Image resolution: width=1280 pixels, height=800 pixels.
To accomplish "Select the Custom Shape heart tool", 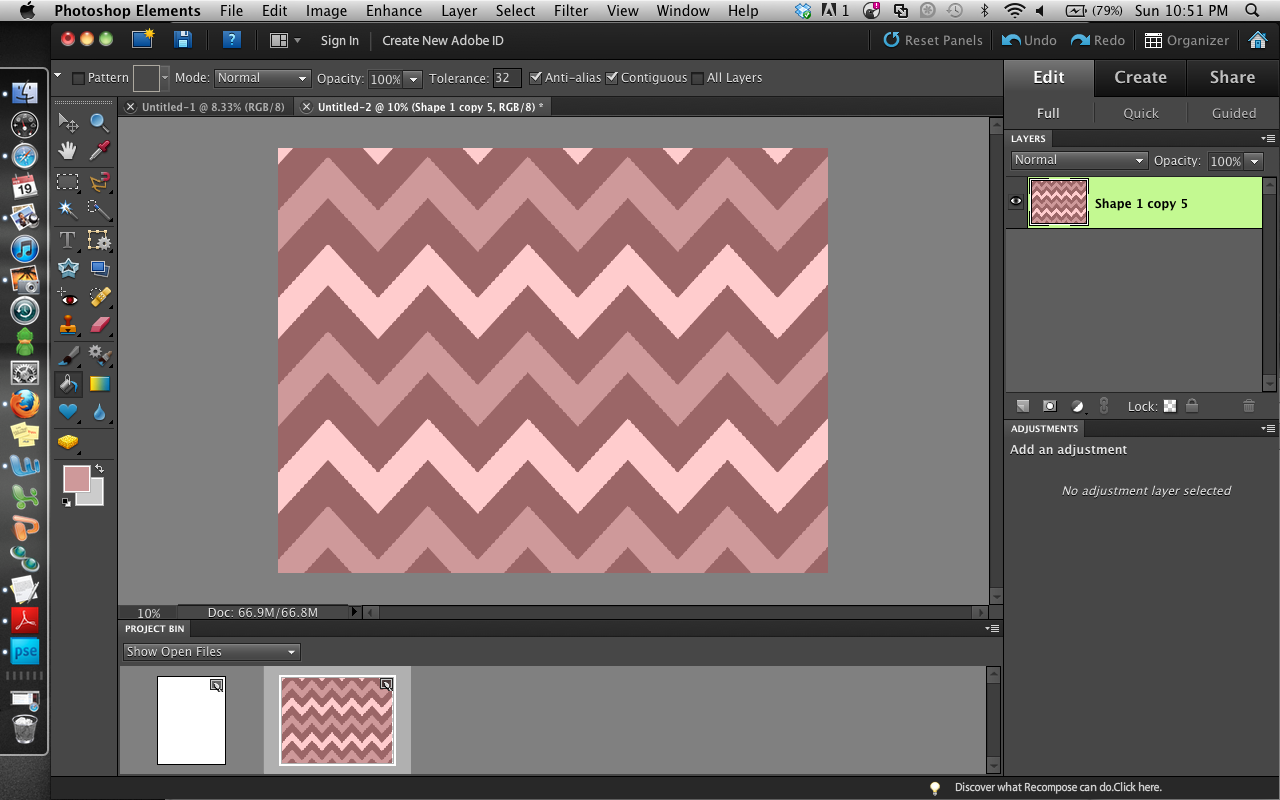I will (68, 411).
